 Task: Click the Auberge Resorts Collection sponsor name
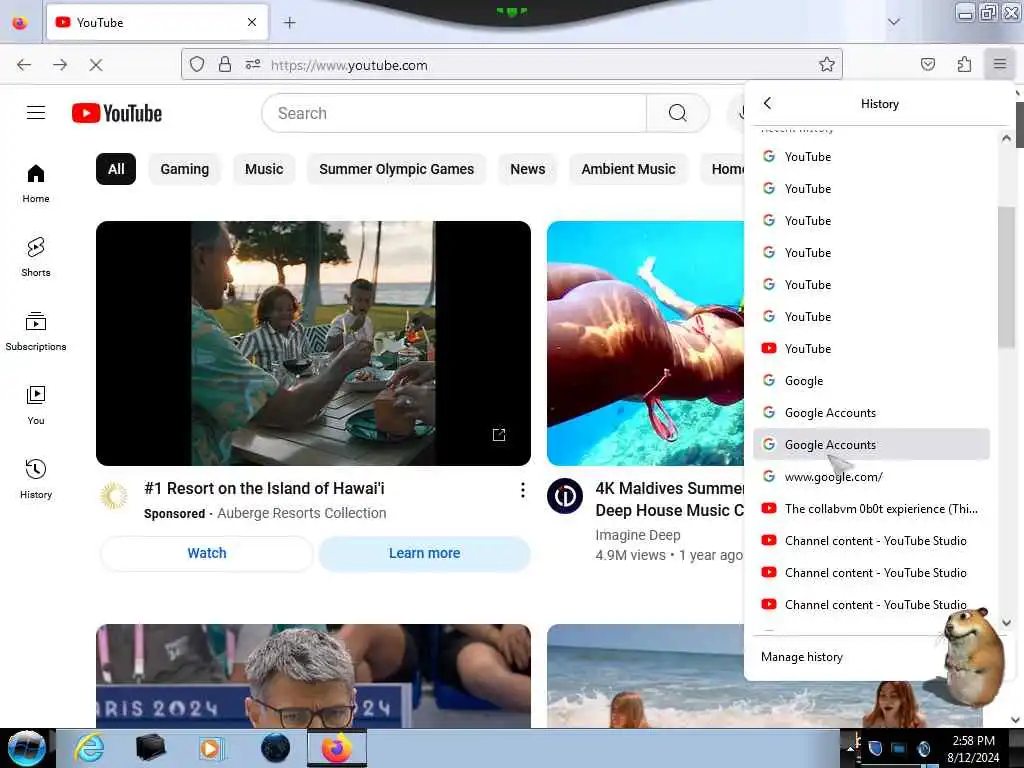click(x=302, y=513)
